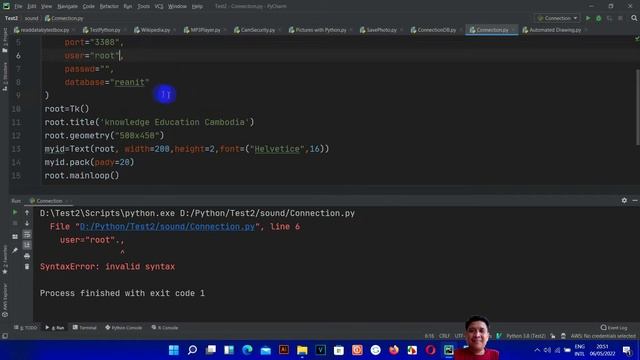Switch to the Pictures with Python.py tab
This screenshot has width=640, height=360.
(x=321, y=30)
